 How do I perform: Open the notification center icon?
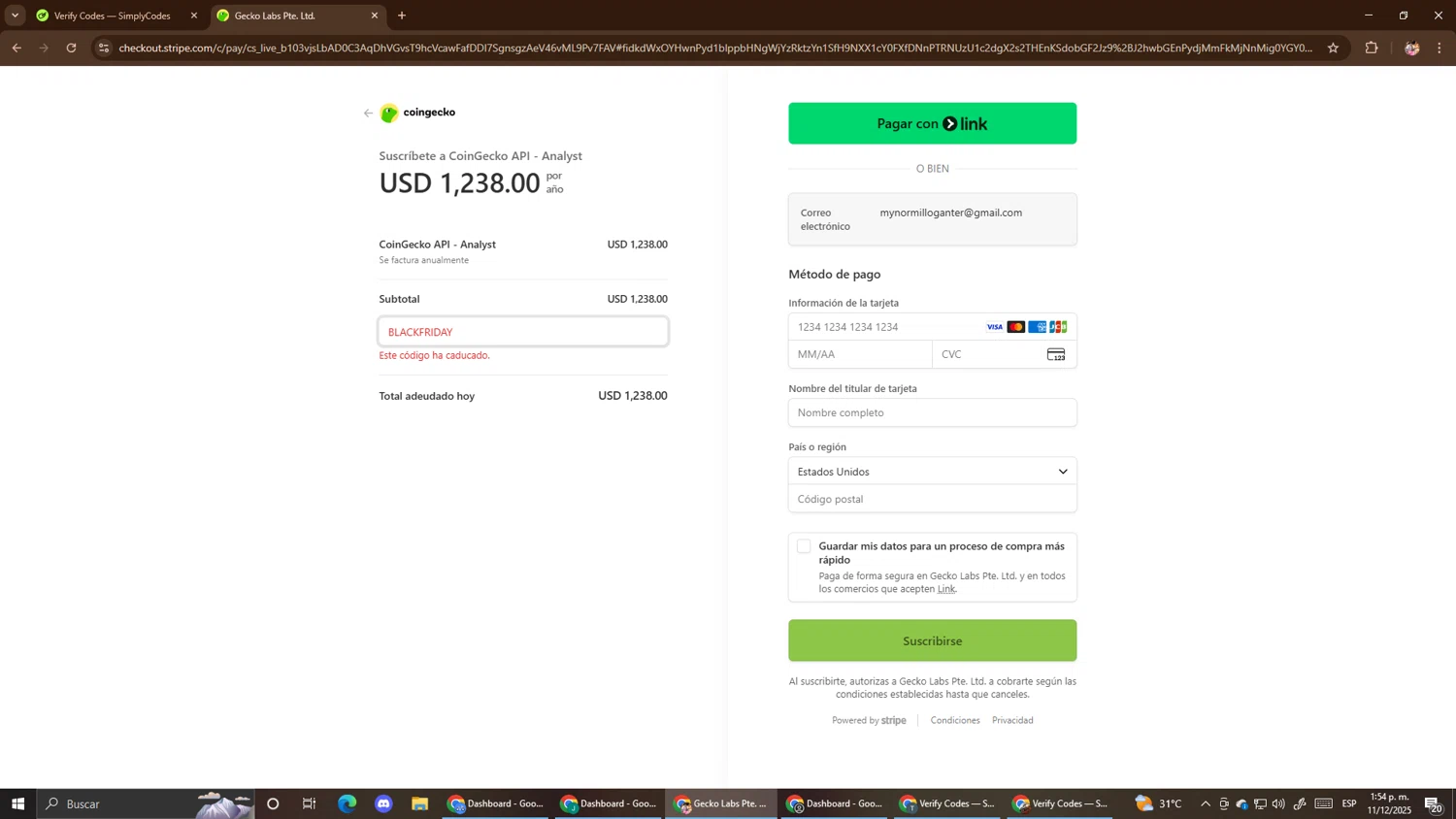click(x=1433, y=803)
